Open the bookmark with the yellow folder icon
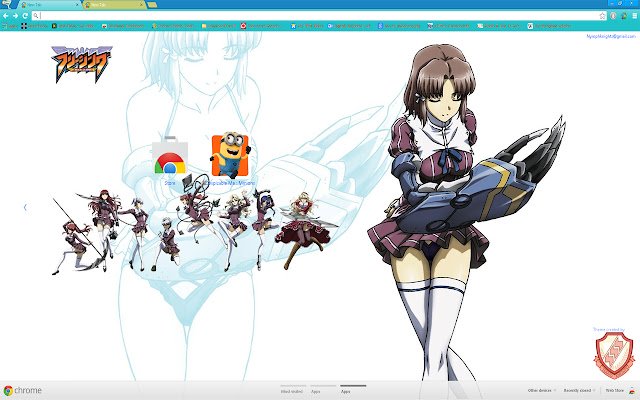The height and width of the screenshot is (400, 640). point(219,26)
